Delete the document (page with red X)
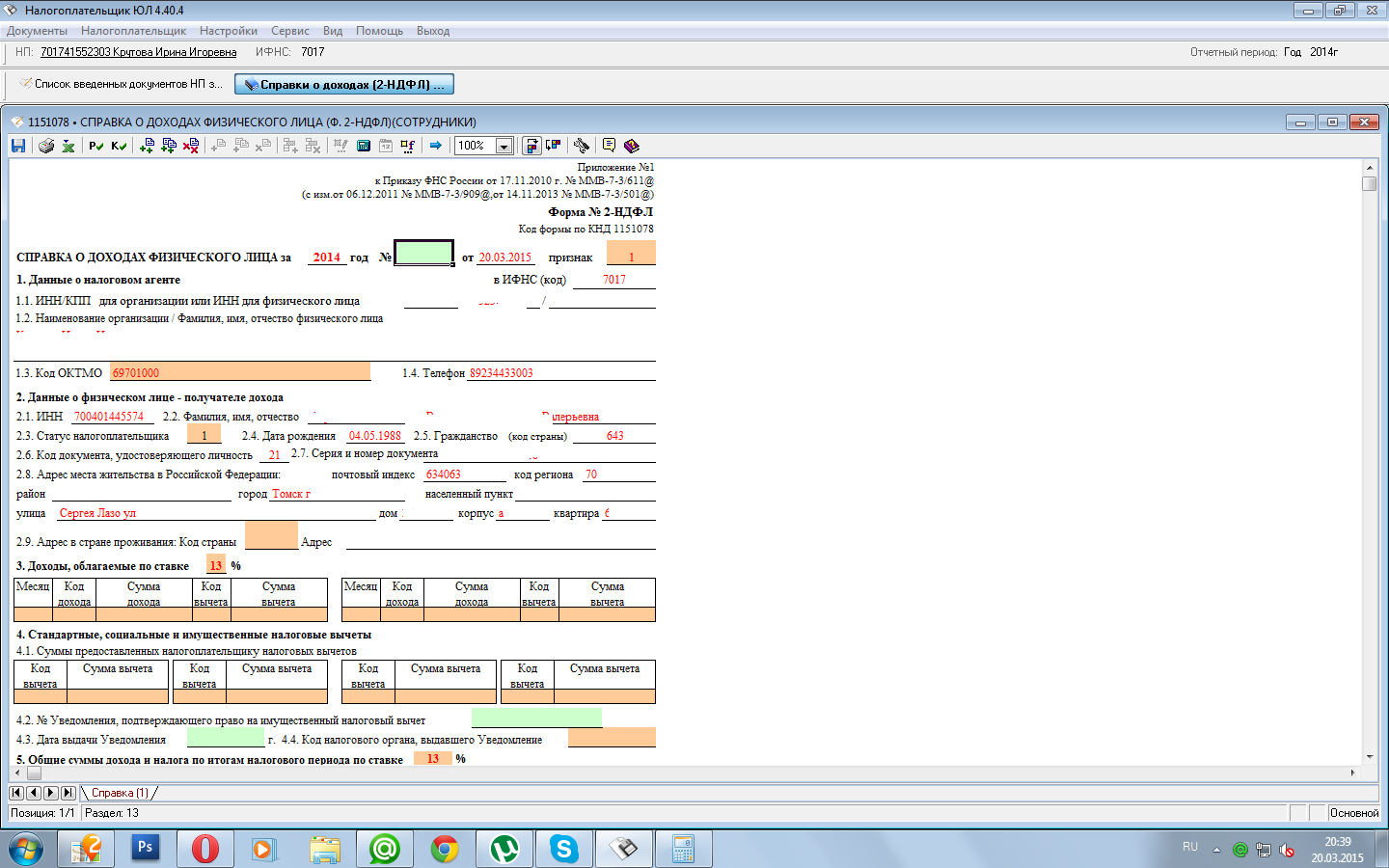Viewport: 1389px width, 868px height. (191, 146)
